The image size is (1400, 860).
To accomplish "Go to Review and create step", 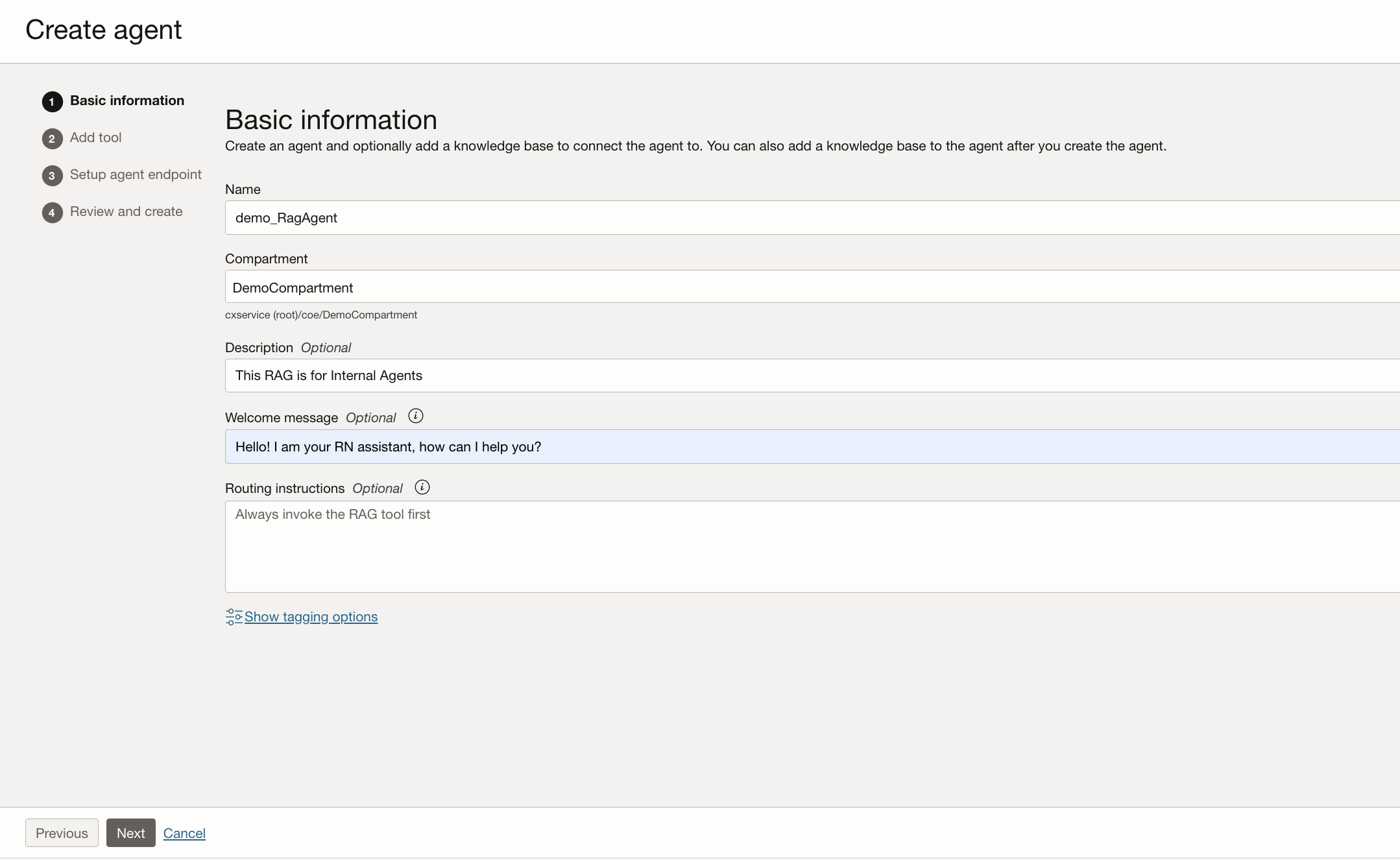I will (126, 211).
